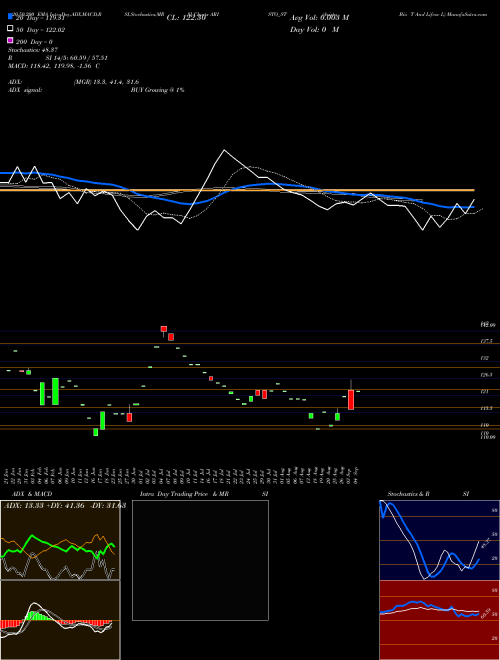500x660 pixels.
Task: Click the 'BUY Growing @ 1%' signal text
Action: pos(157,90)
